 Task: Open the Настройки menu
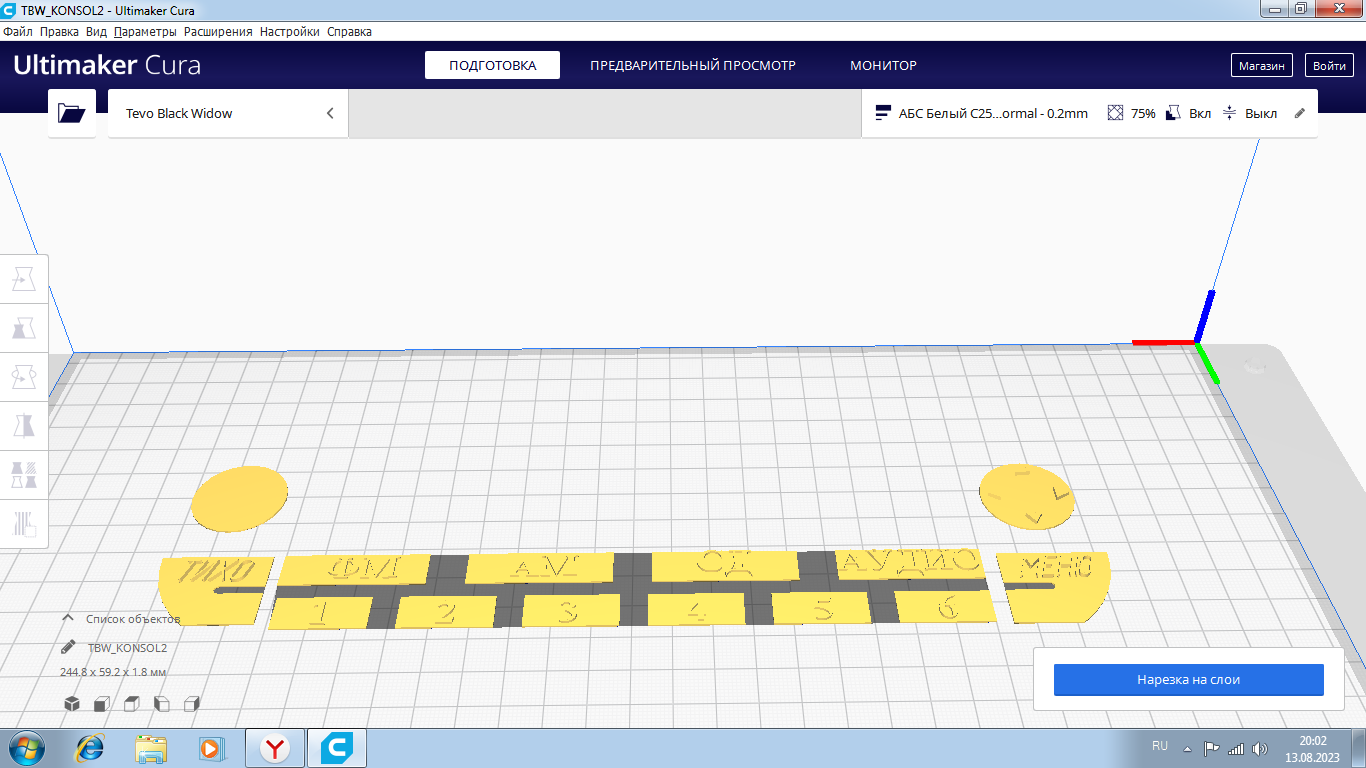tap(290, 31)
